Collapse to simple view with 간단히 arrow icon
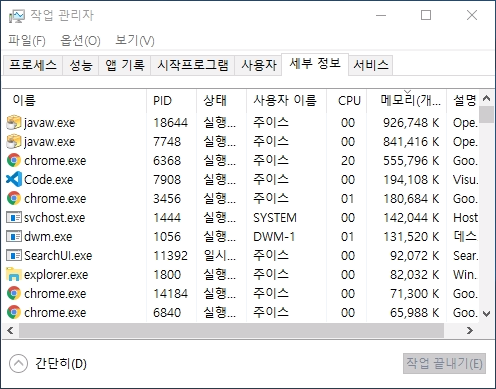 coord(18,363)
